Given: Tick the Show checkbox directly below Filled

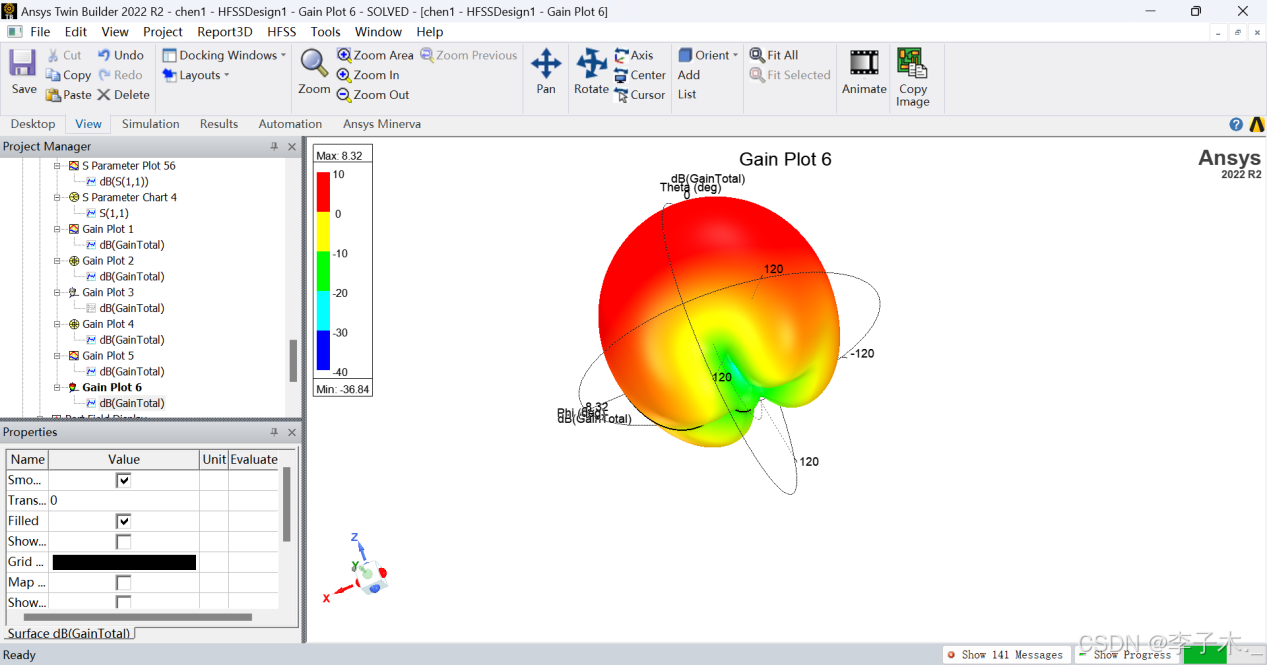Looking at the screenshot, I should (x=123, y=541).
